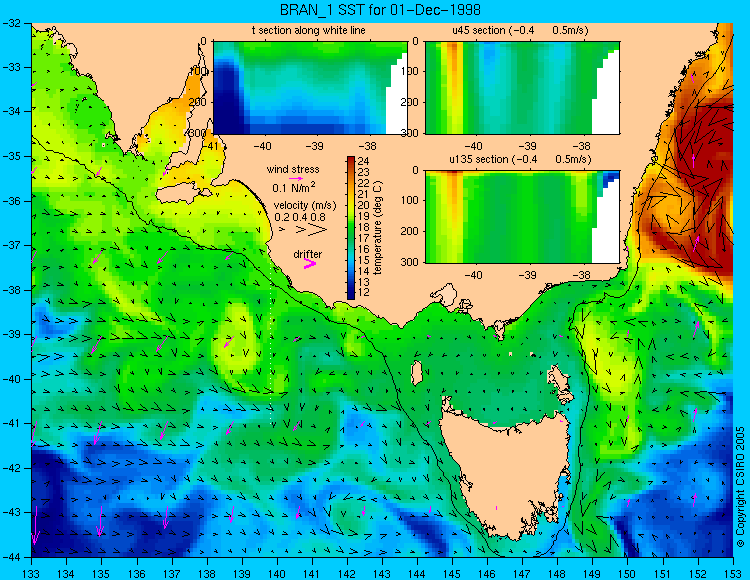
Task: Click the vertical temperature color bar
Action: pyautogui.click(x=351, y=228)
